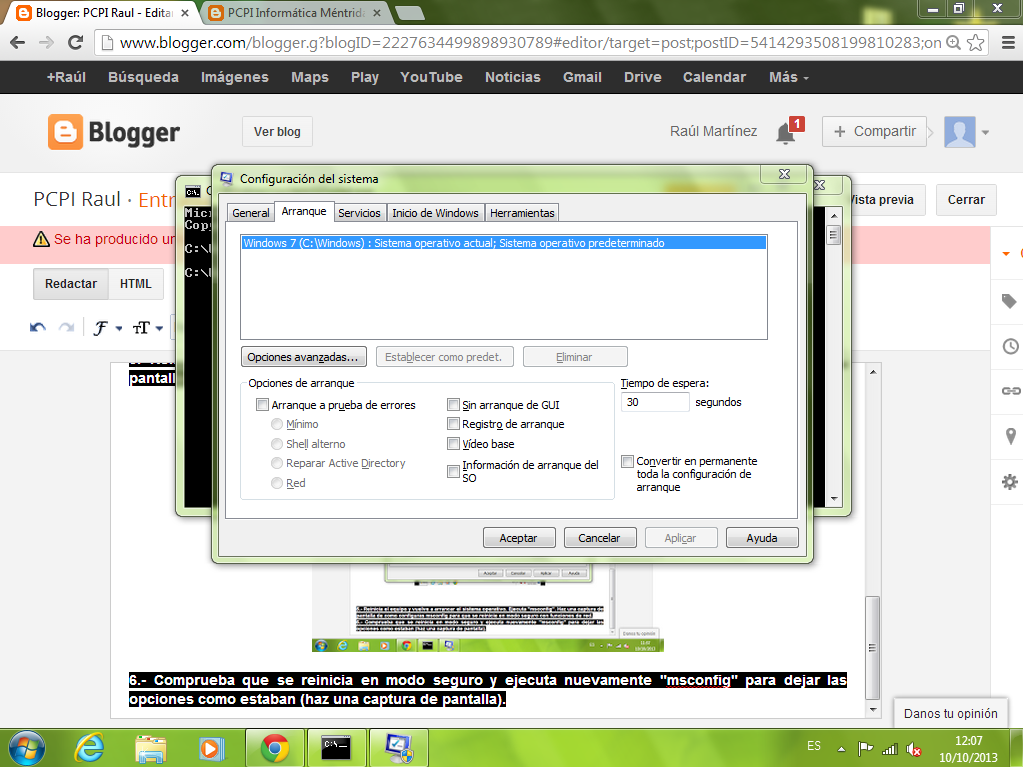
Task: Check Vídeo base option
Action: click(x=453, y=444)
